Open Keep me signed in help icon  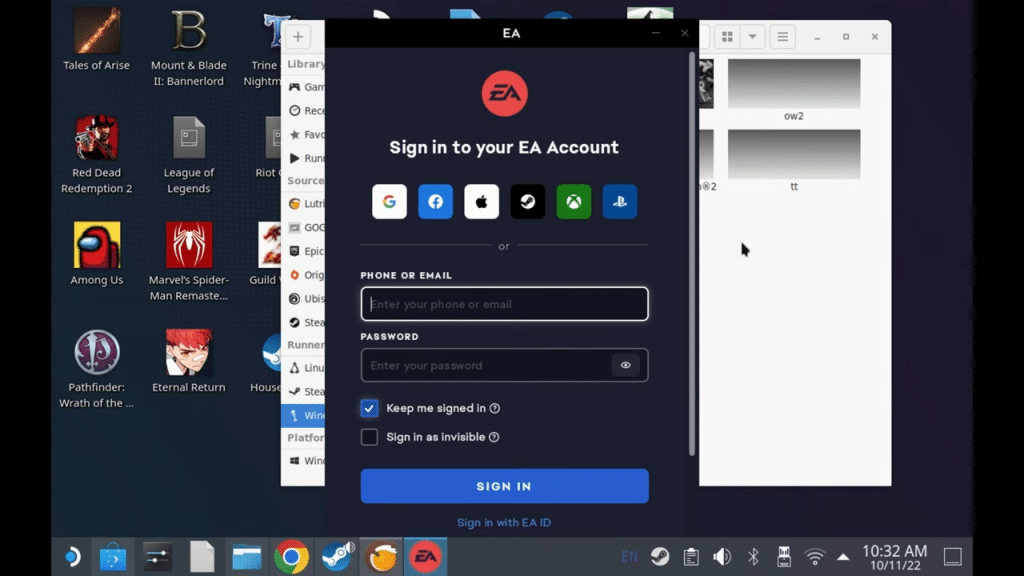(495, 408)
